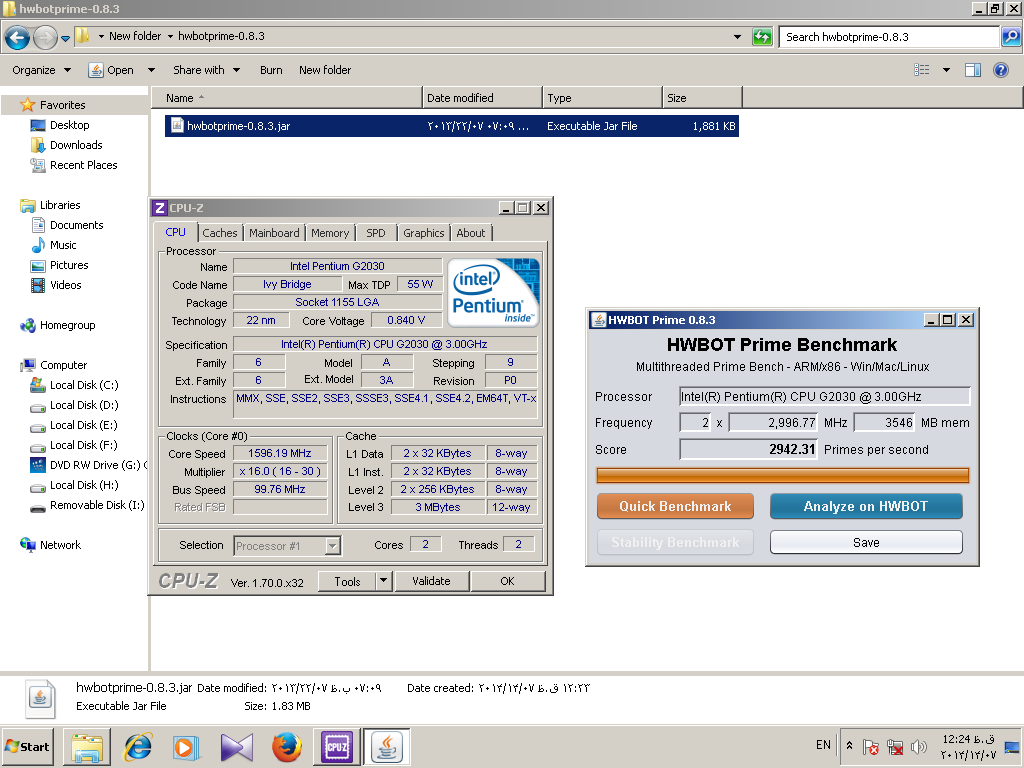Click the Burn toolbar command

point(271,70)
